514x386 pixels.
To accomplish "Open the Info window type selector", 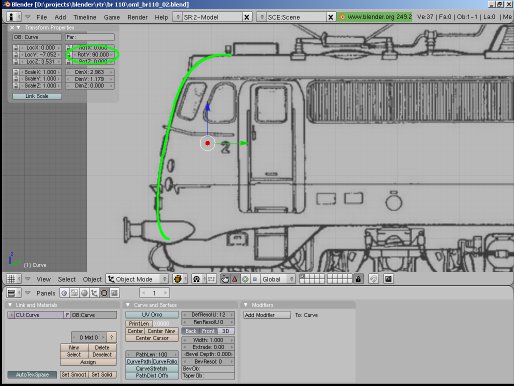I will click(x=14, y=17).
